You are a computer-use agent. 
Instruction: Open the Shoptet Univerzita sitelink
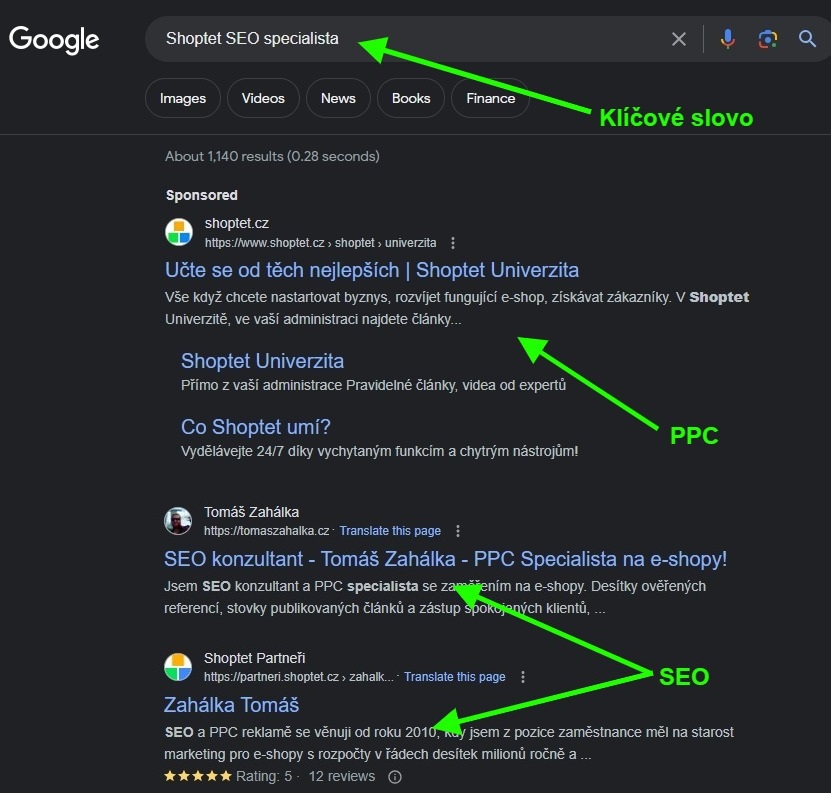point(262,361)
